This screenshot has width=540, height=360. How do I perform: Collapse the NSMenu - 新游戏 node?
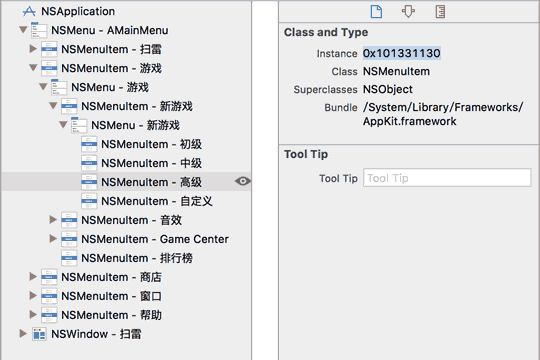click(x=63, y=124)
